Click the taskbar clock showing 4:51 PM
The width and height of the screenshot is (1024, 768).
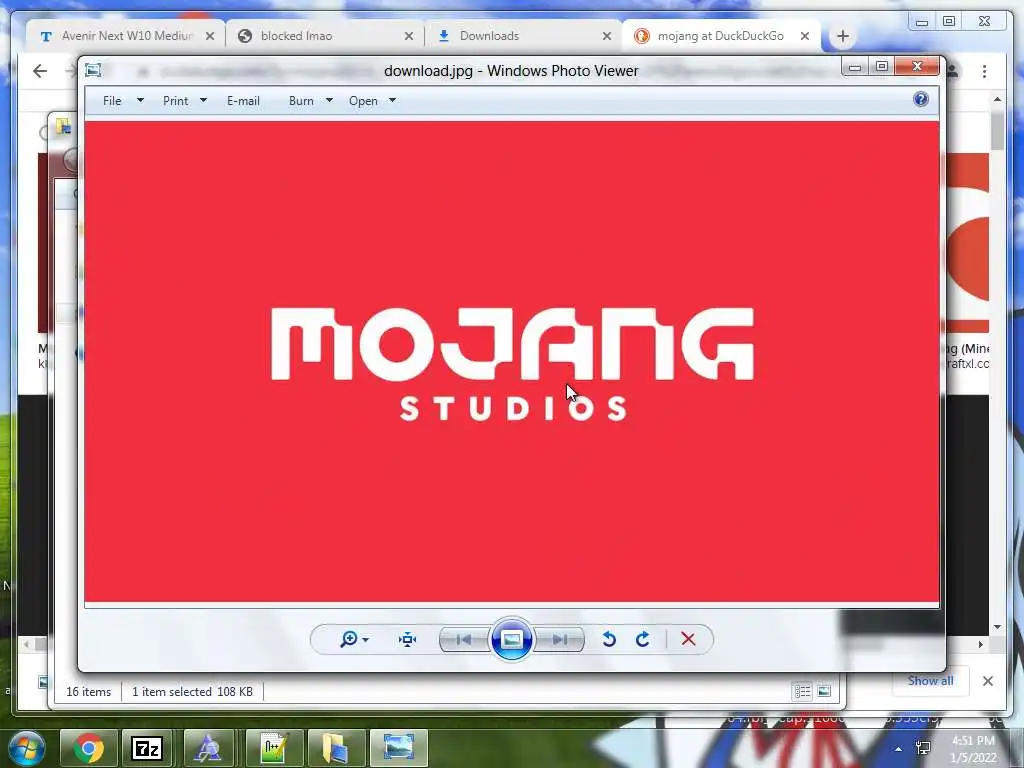(974, 748)
